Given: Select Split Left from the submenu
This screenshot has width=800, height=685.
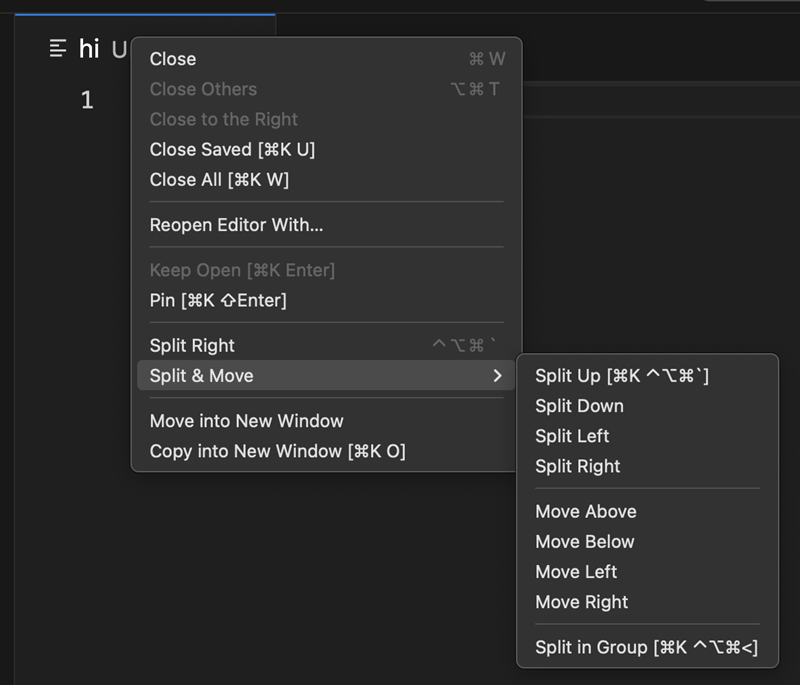Looking at the screenshot, I should click(x=572, y=436).
